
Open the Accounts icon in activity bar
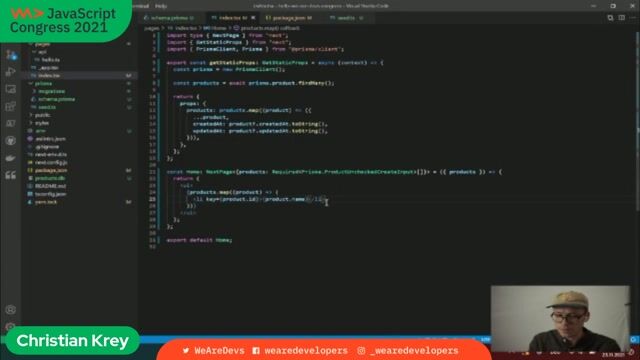(x=11, y=309)
